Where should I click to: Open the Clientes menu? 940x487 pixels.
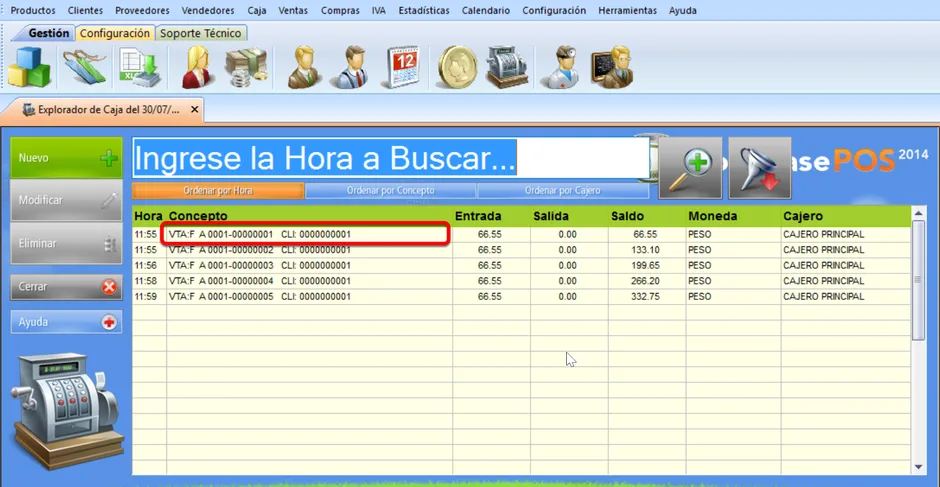(85, 11)
